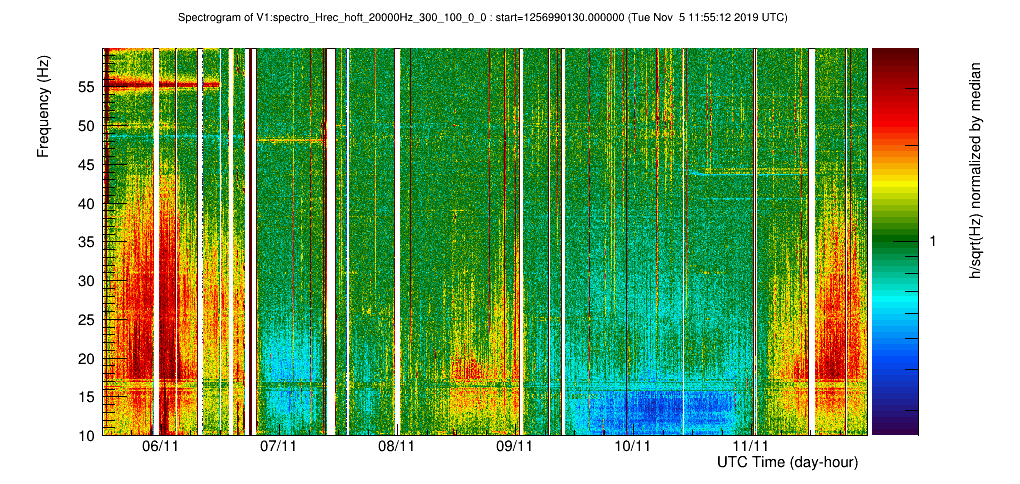
Task: Click the 20 Hz frequency tick label
Action: pos(89,358)
